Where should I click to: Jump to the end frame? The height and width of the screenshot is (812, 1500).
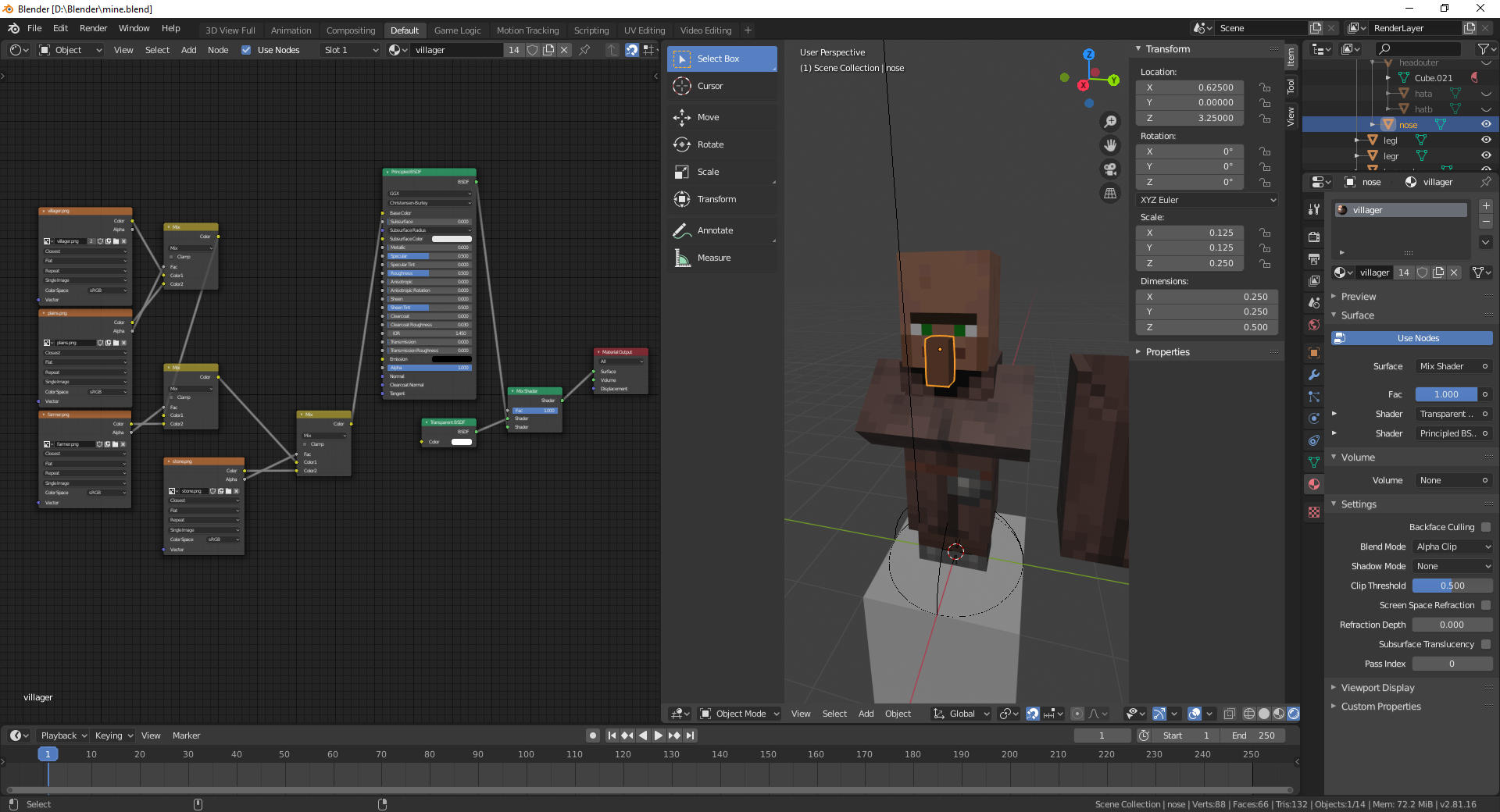pos(690,735)
